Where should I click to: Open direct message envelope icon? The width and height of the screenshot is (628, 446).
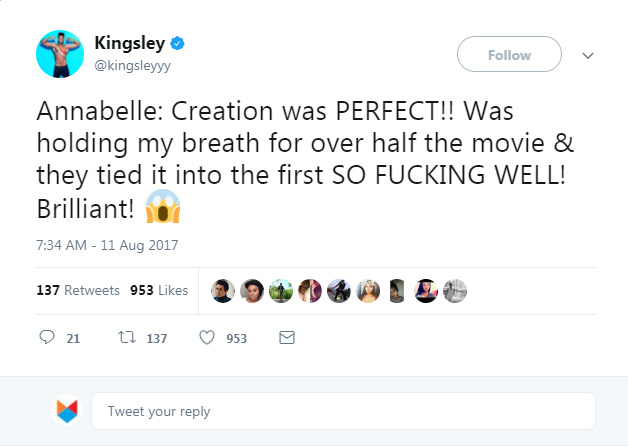click(287, 338)
